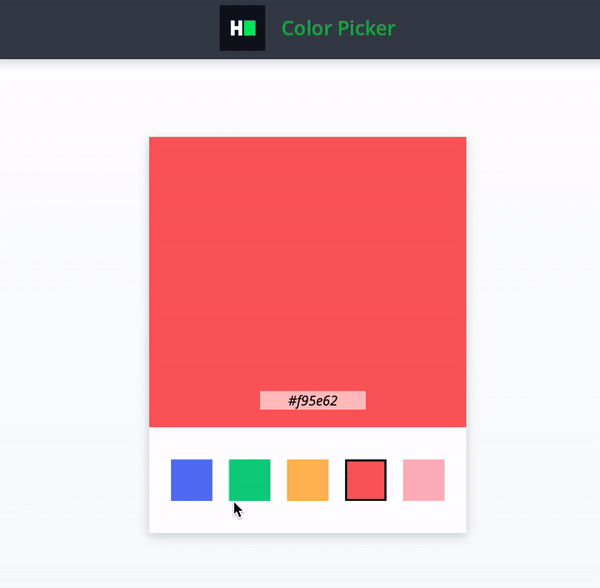Click the #f95e62 hex code label
600x588 pixels.
pos(312,401)
